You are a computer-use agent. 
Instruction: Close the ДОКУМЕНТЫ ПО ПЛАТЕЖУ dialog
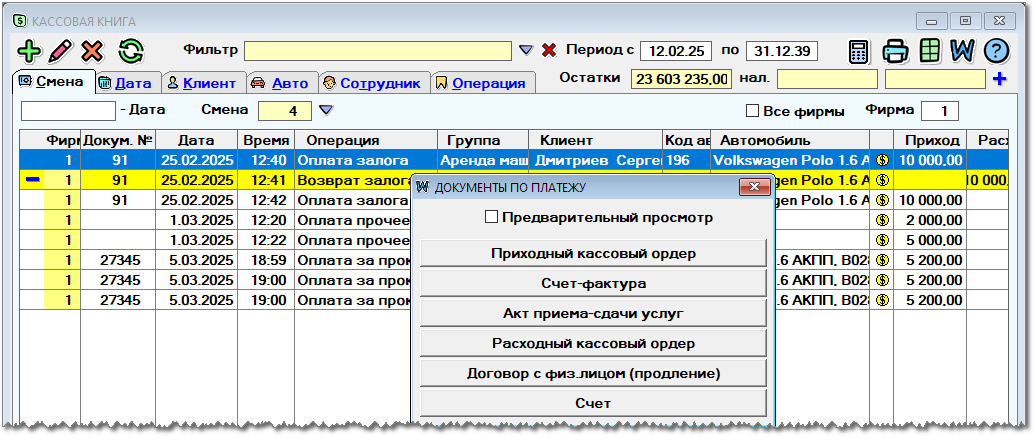pos(754,187)
